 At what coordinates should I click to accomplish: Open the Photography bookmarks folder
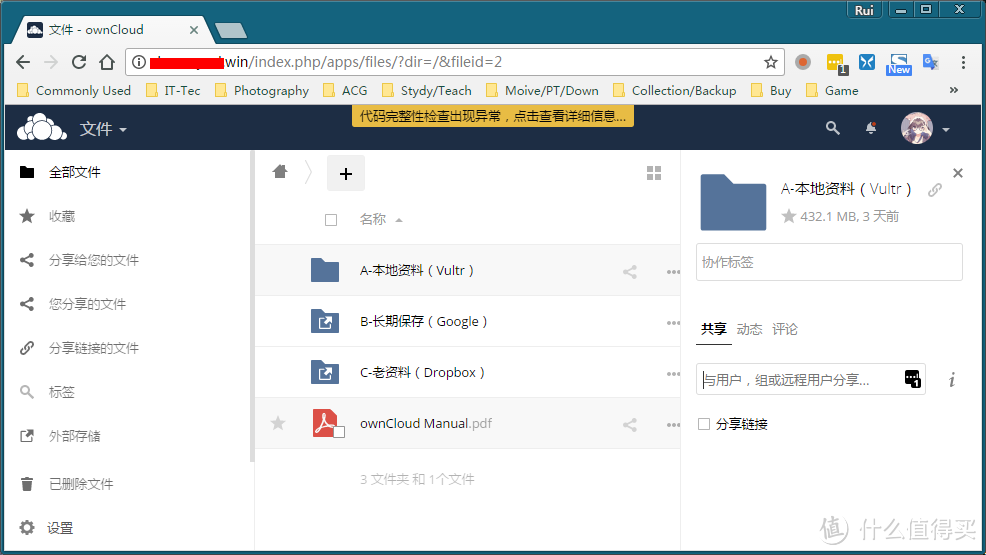pyautogui.click(x=262, y=91)
